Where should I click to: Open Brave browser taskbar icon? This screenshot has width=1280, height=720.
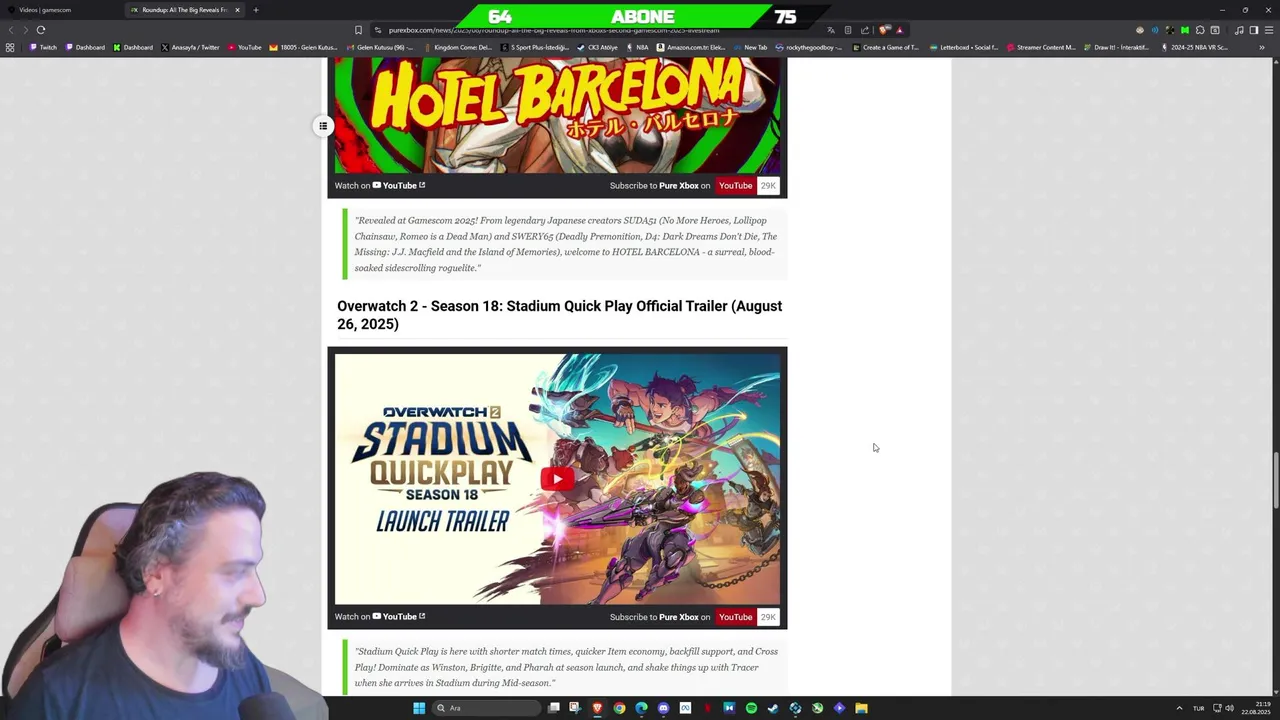point(597,708)
